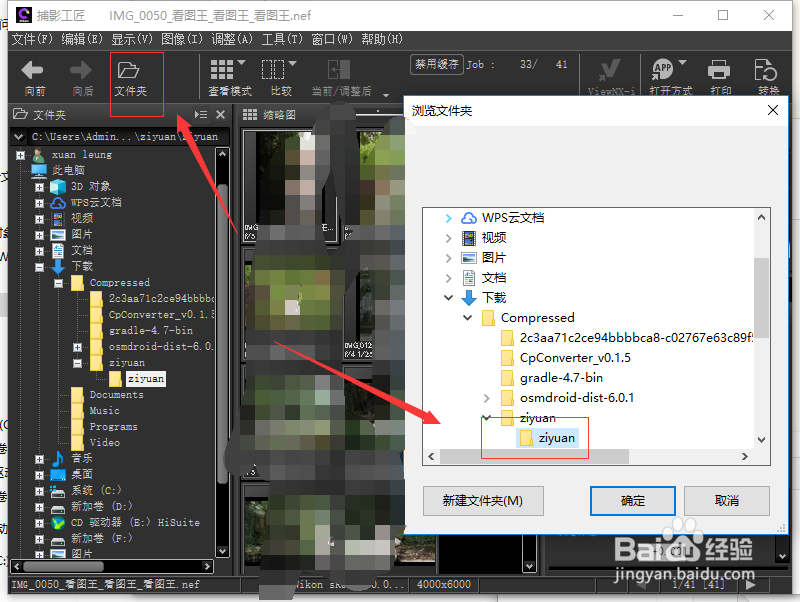Select CD 驱动器 (E:) HiSuite drive

[135, 522]
